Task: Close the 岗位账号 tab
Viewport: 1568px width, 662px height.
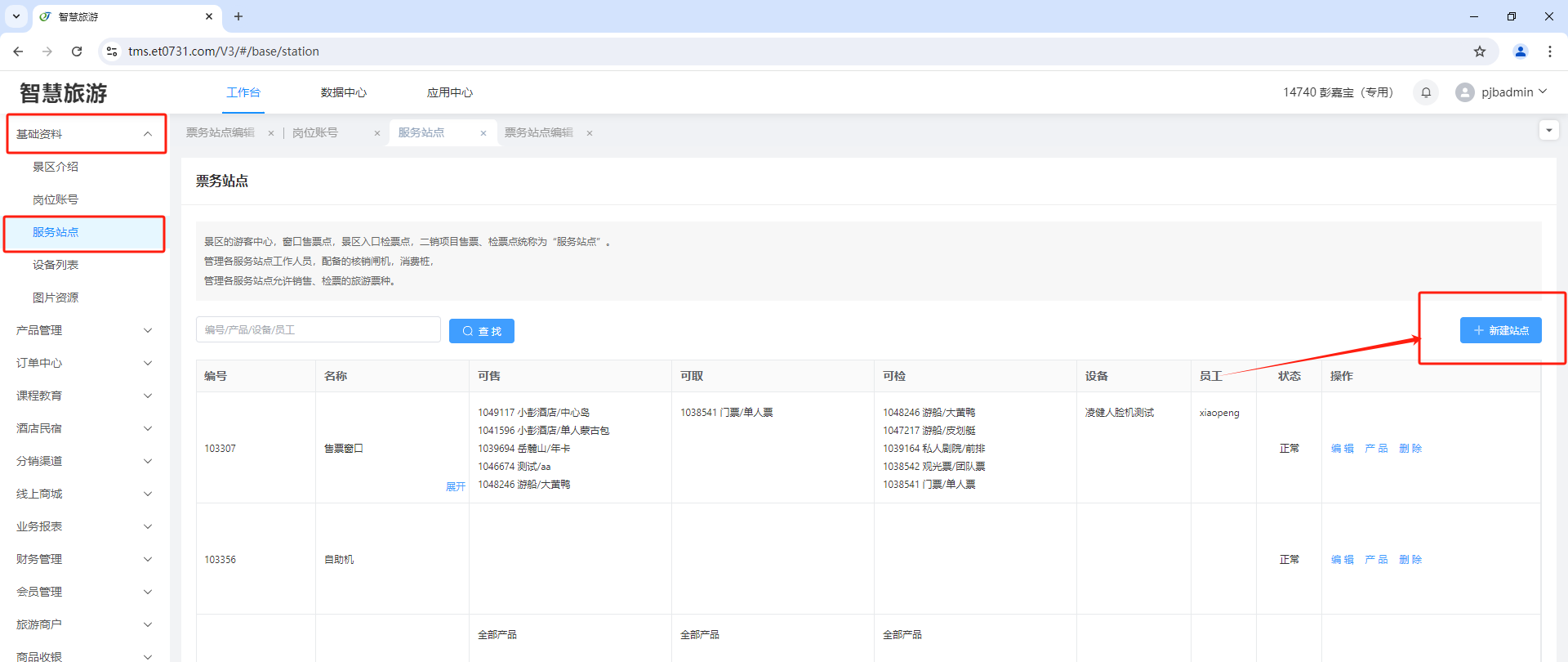Action: click(377, 133)
